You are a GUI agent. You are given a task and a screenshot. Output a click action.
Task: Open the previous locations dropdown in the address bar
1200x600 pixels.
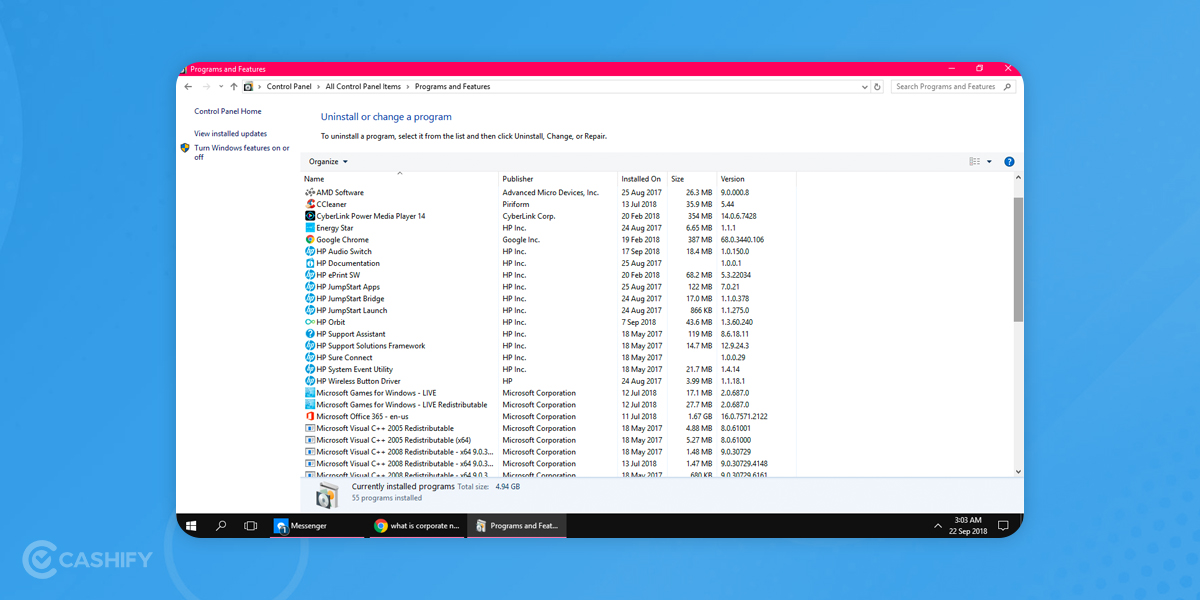coord(863,86)
